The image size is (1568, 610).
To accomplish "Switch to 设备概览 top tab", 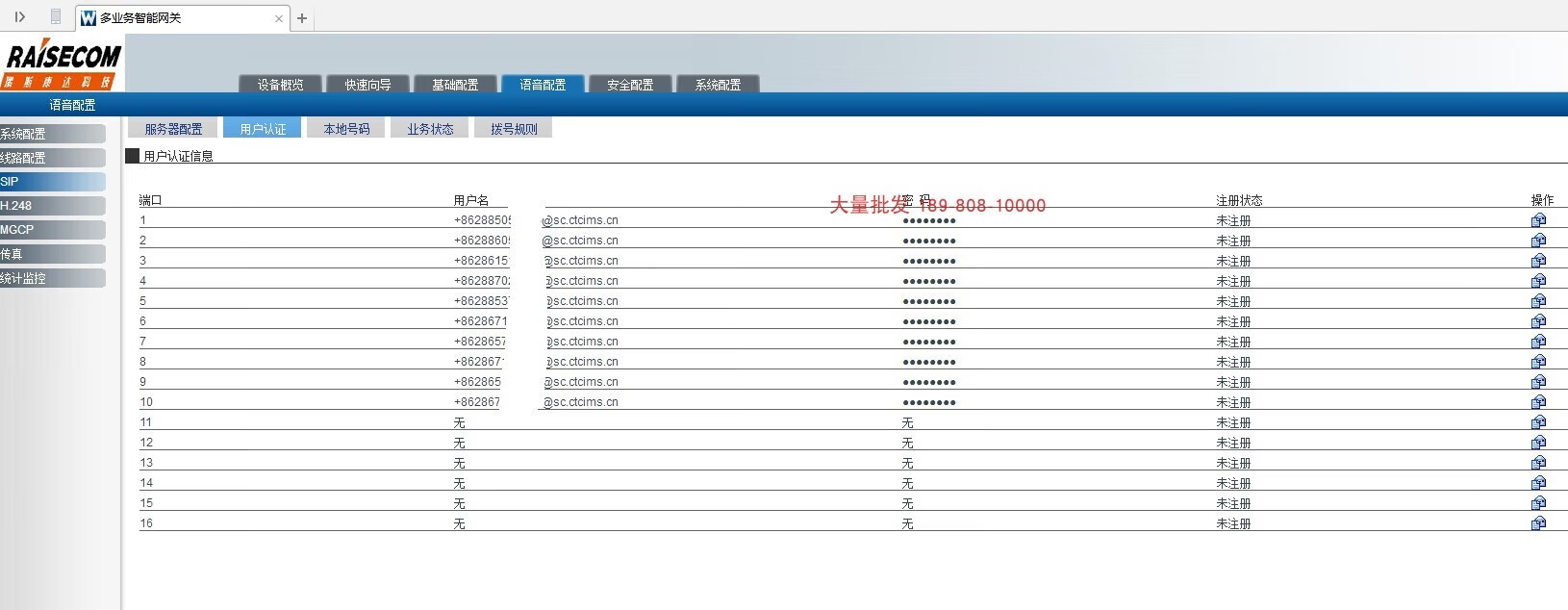I will tap(280, 85).
